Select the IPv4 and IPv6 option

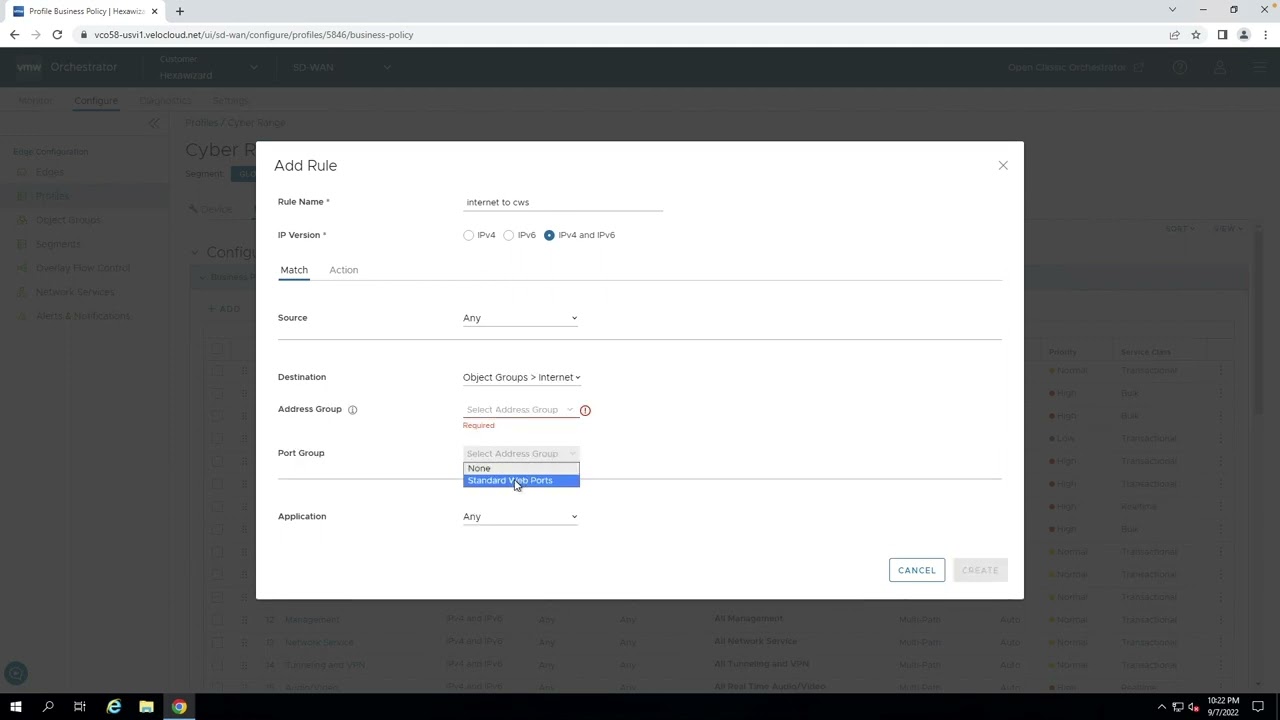tap(549, 235)
